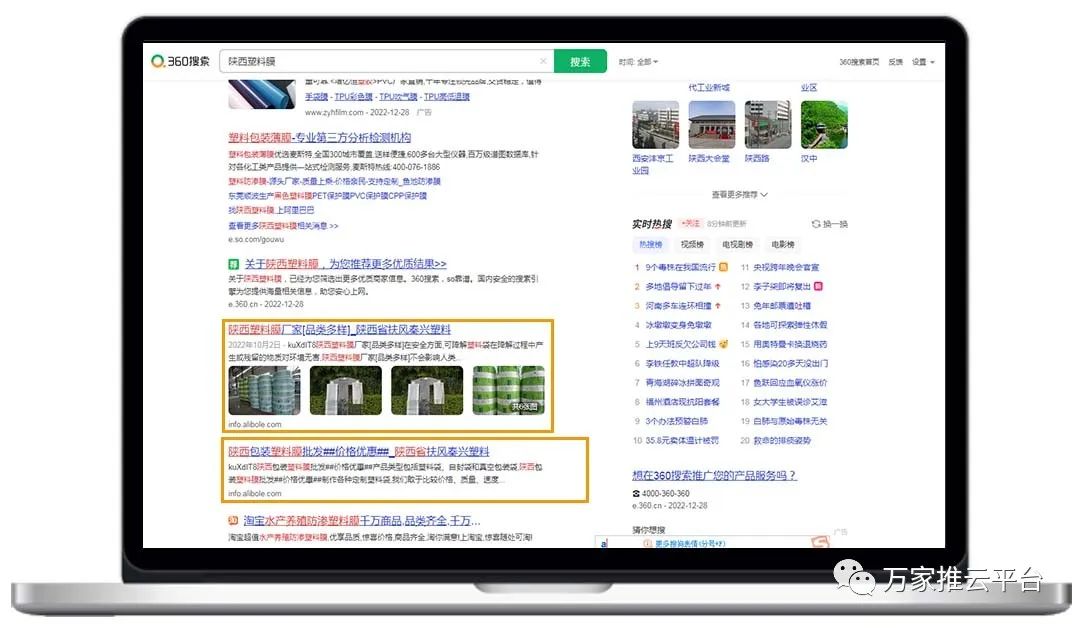Image resolution: width=1080 pixels, height=628 pixels.
Task: Click the 陕西大会堂 thumbnail image
Action: tap(711, 125)
